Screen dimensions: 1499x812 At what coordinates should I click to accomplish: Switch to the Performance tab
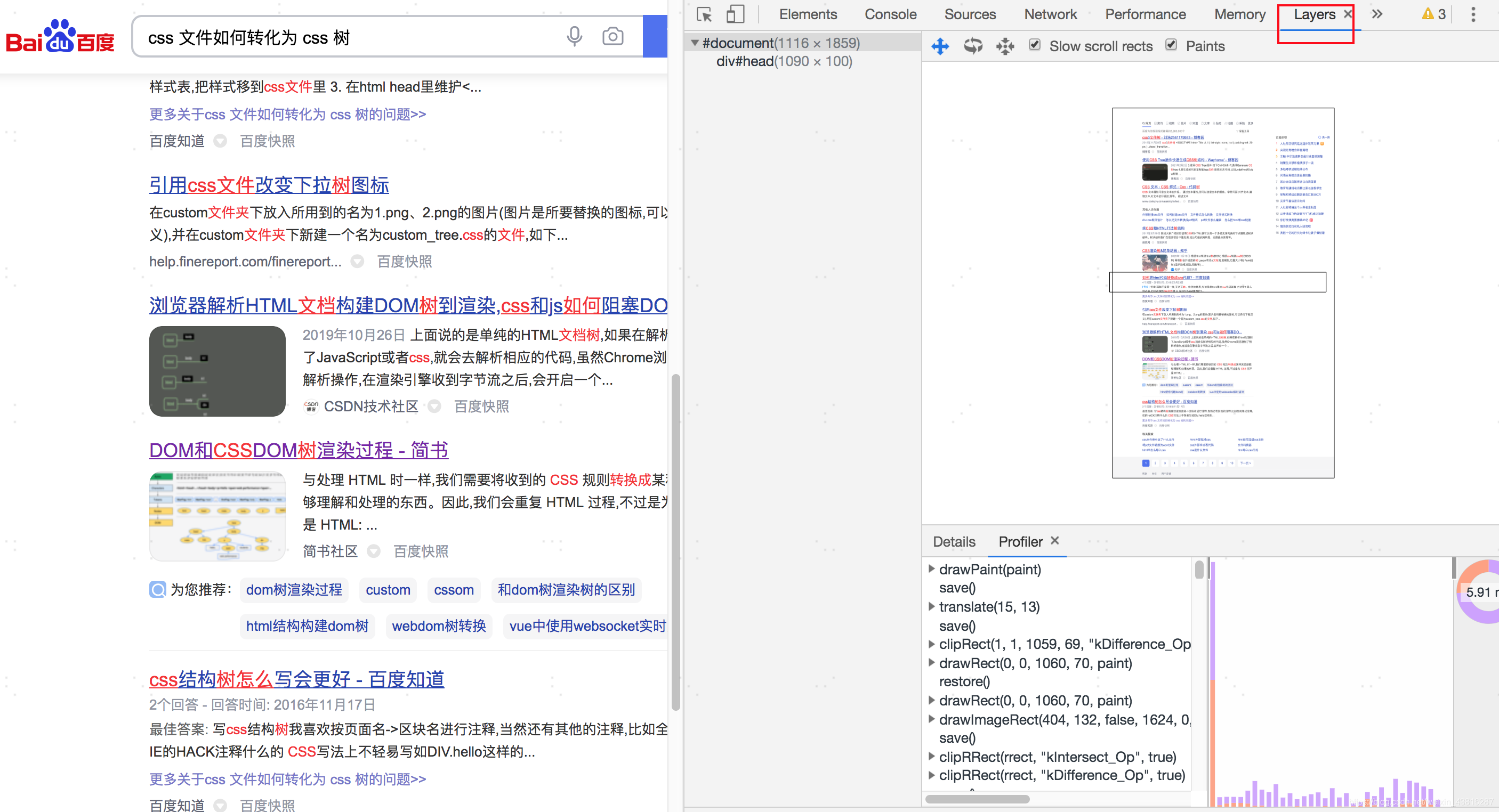tap(1145, 14)
